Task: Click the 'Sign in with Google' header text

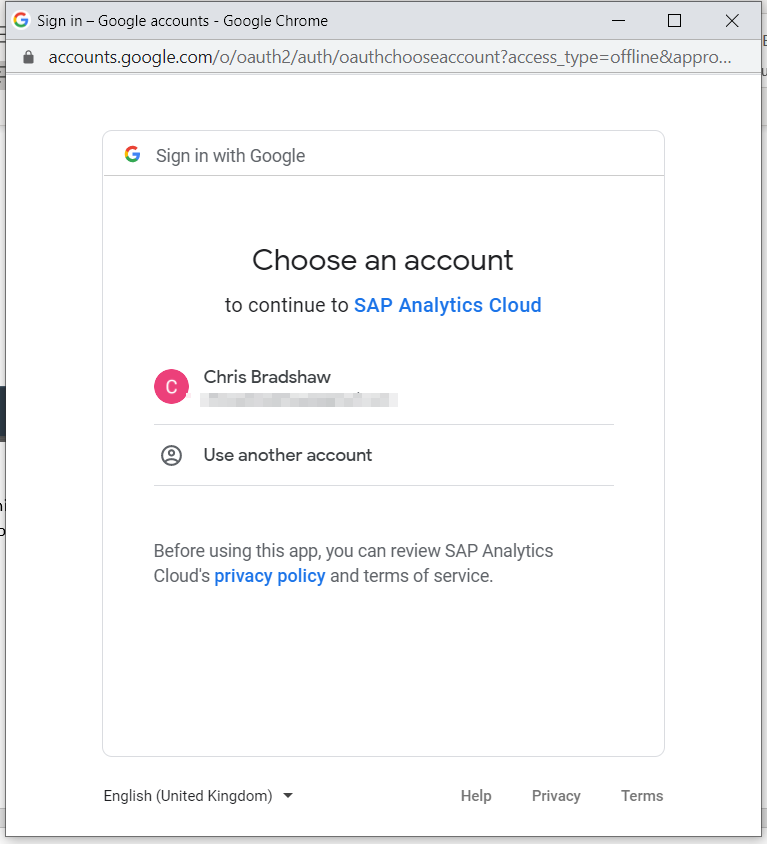Action: (230, 156)
